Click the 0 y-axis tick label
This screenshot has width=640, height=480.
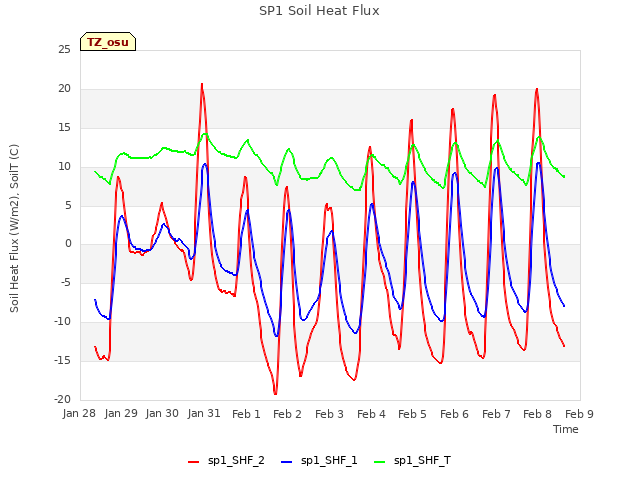[68, 244]
